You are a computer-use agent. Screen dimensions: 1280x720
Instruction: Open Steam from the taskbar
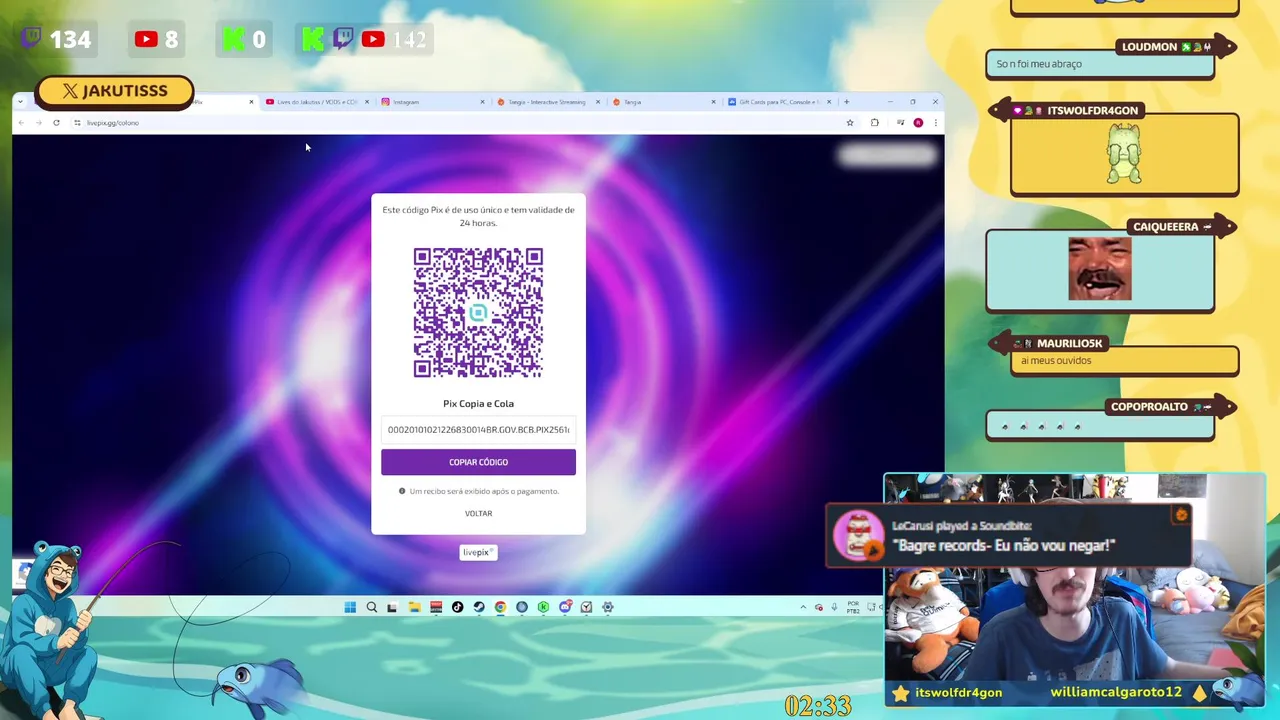coord(479,607)
